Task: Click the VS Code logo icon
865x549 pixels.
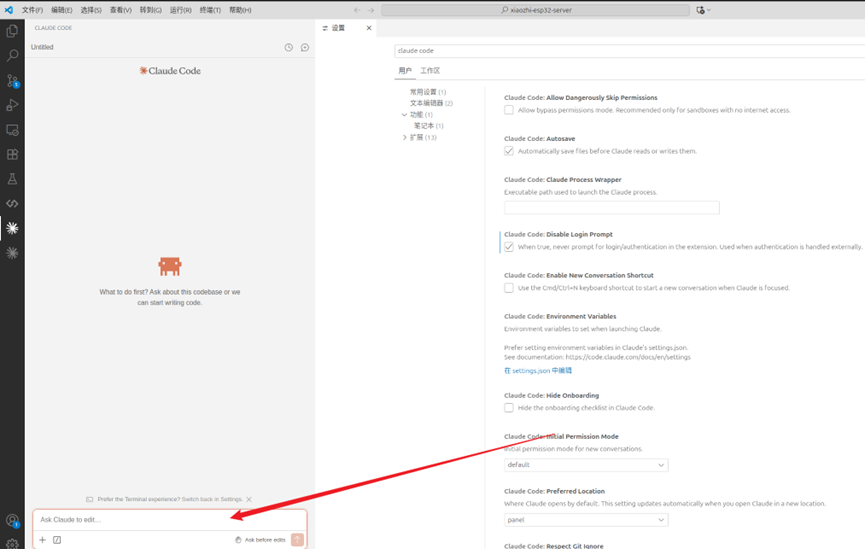Action: coord(9,10)
